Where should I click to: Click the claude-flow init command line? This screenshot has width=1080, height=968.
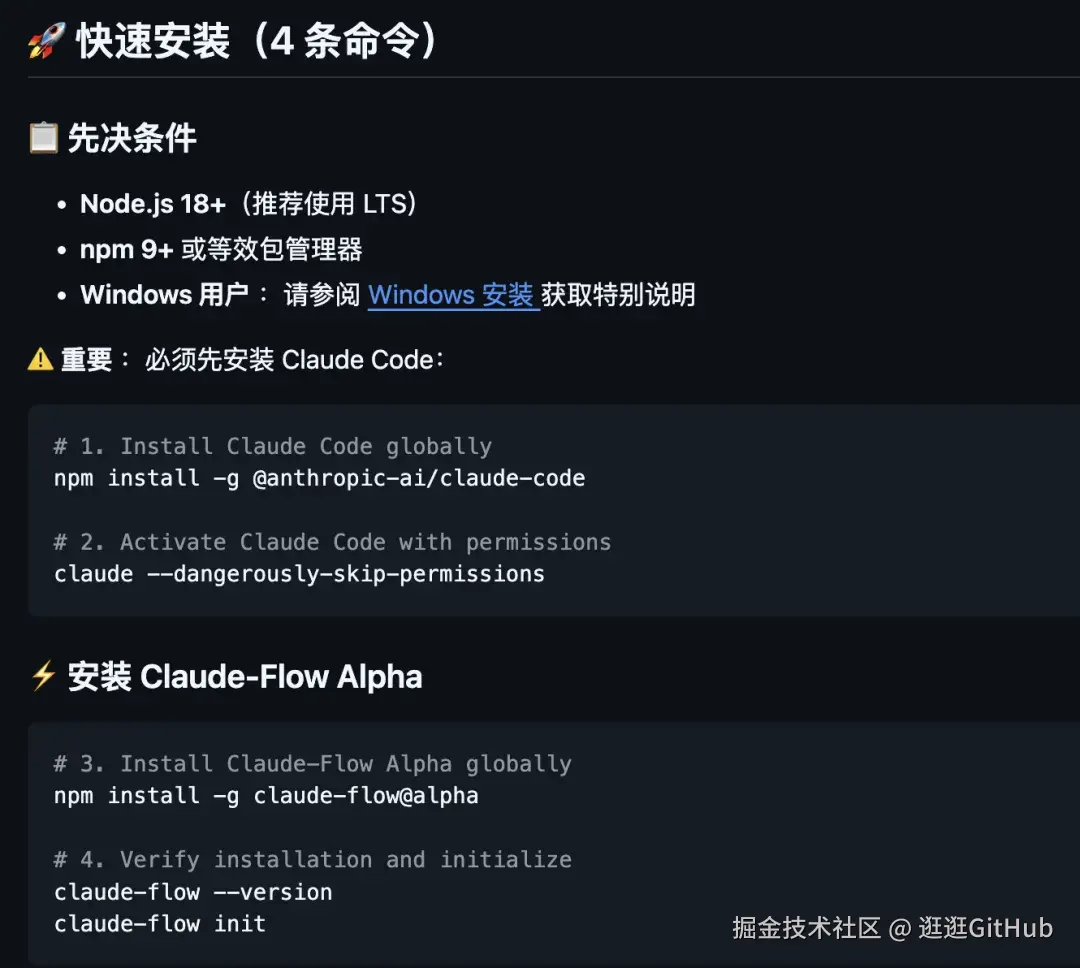coord(160,924)
